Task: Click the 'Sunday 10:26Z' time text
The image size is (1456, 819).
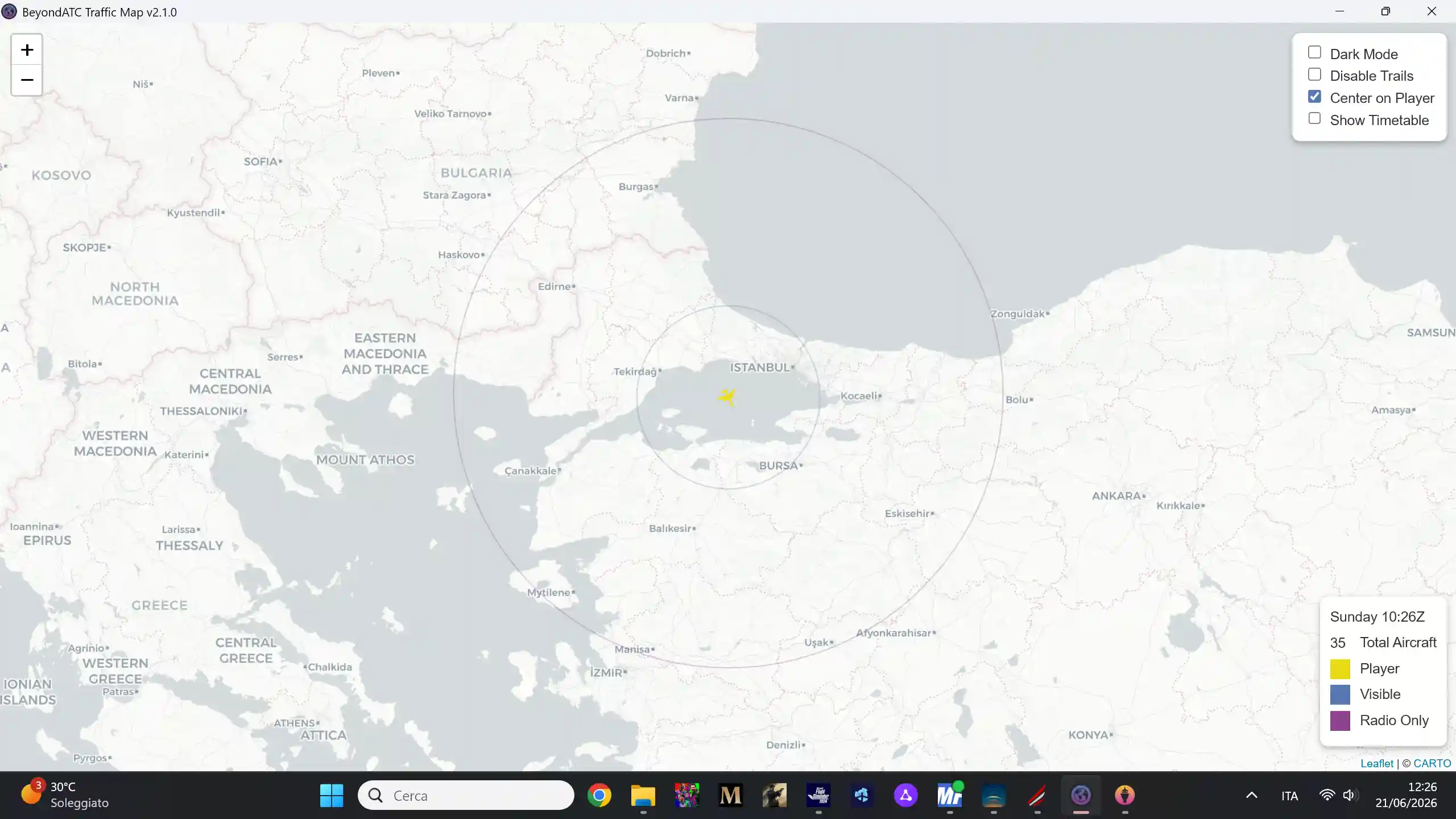Action: point(1378,617)
